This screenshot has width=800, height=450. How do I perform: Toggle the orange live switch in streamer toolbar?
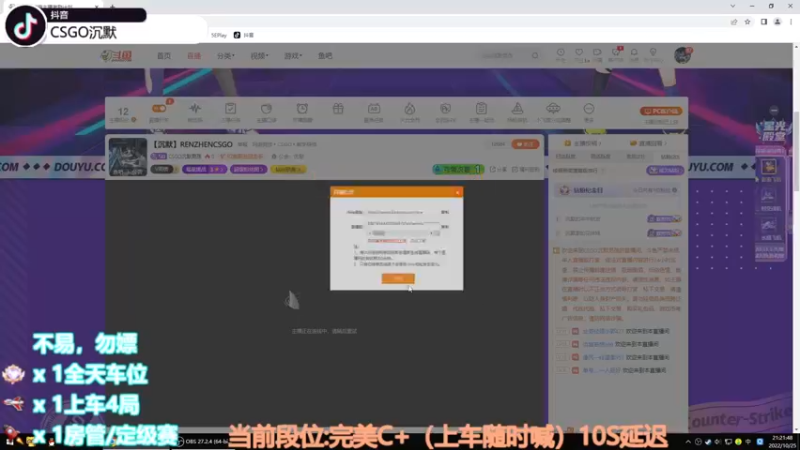[159, 108]
